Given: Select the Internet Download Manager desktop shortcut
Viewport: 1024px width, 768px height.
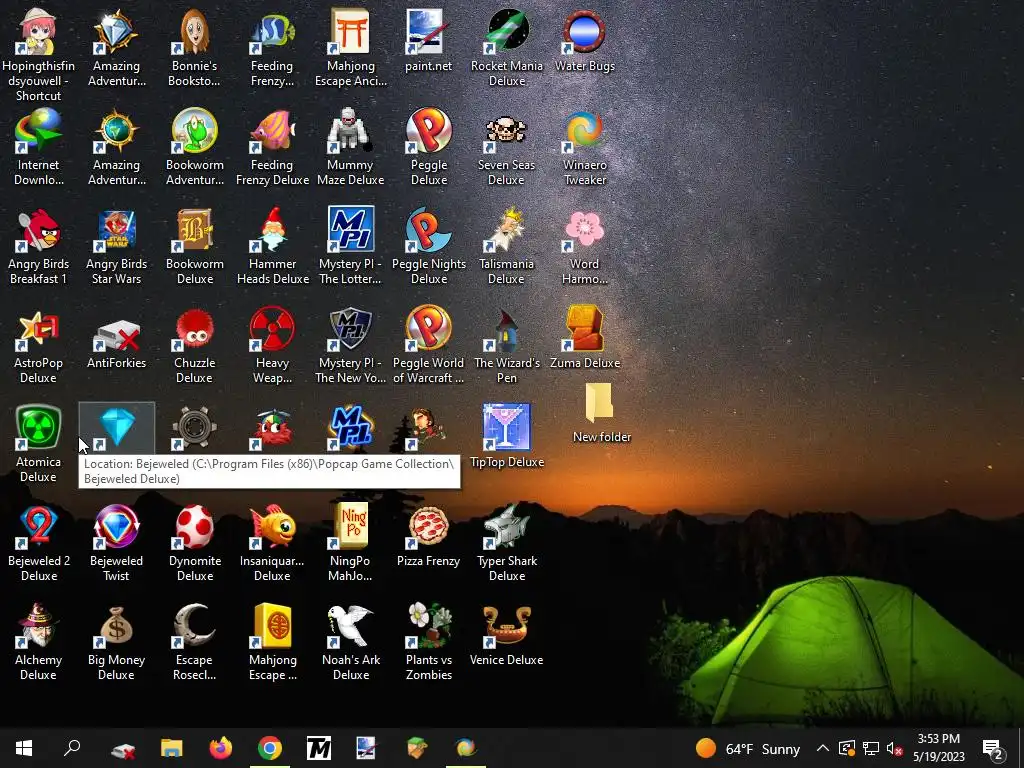Looking at the screenshot, I should click(x=38, y=131).
